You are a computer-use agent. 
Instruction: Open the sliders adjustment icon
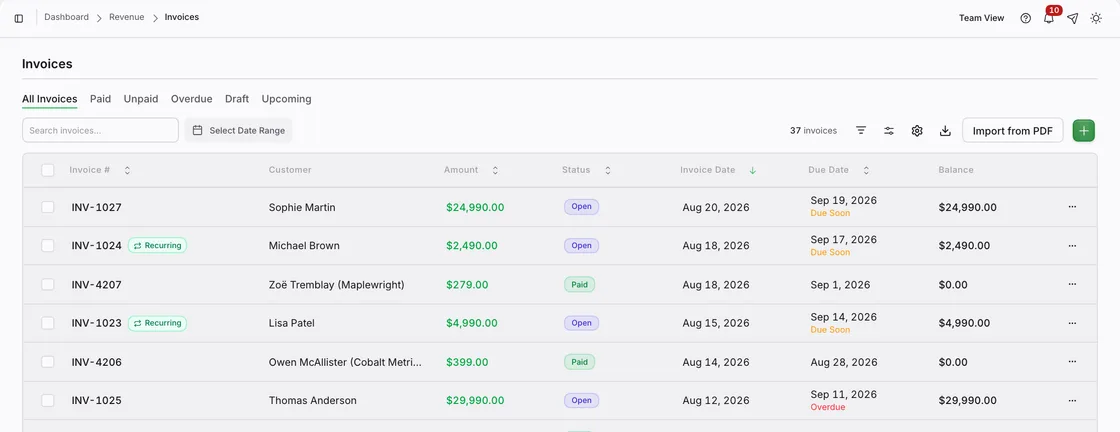[x=889, y=131]
